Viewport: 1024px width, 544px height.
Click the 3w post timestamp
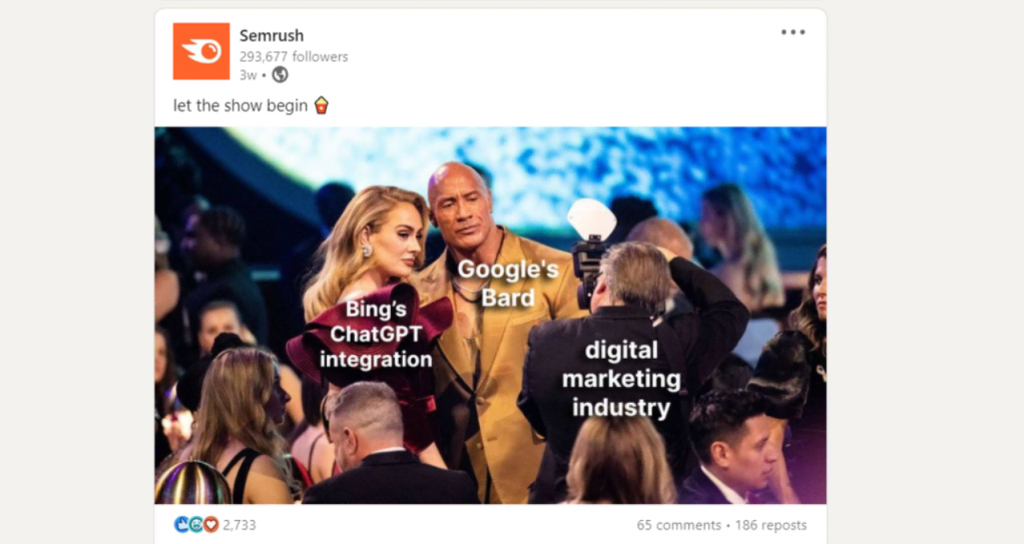pos(248,75)
